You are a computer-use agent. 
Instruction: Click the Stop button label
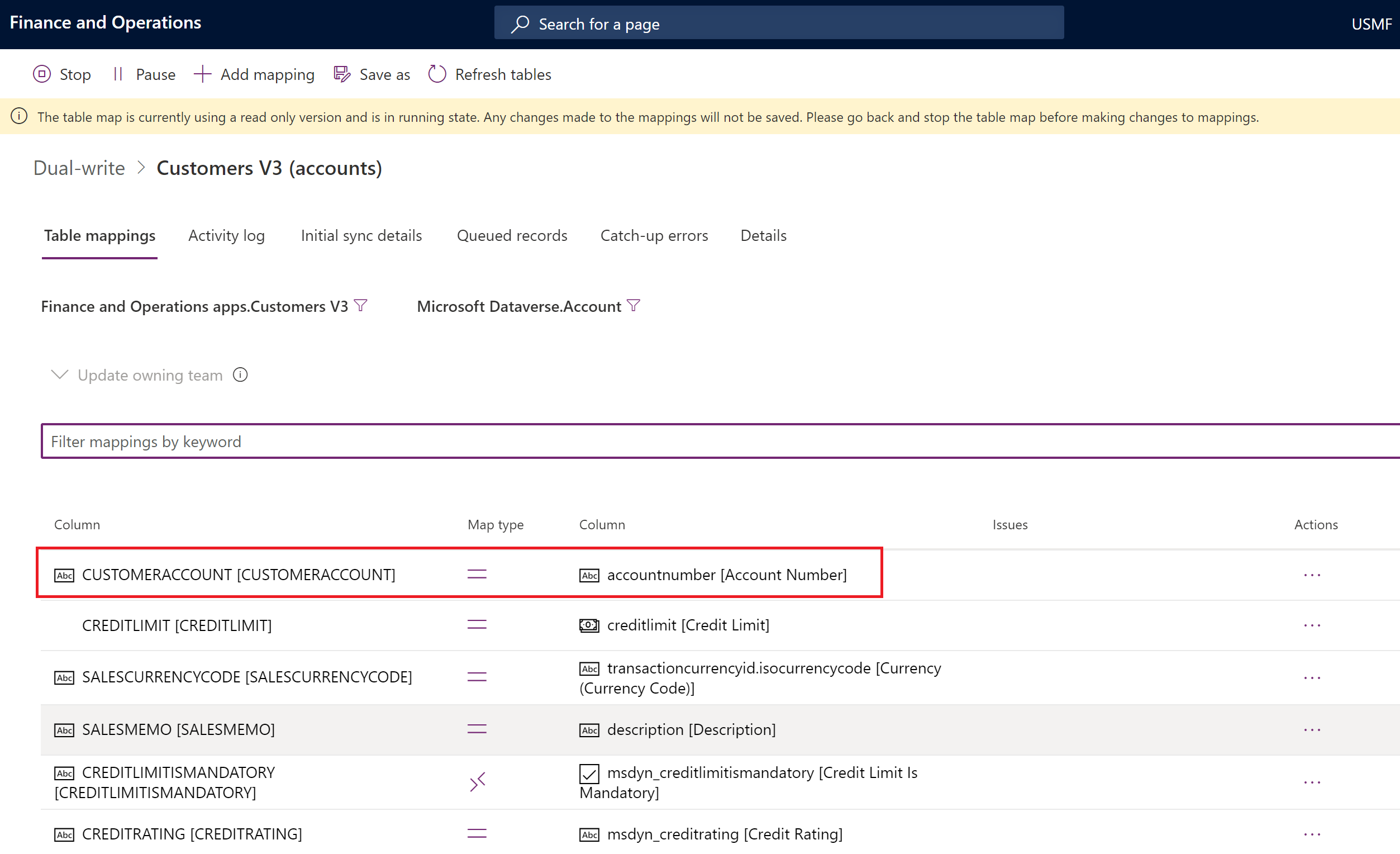point(75,74)
